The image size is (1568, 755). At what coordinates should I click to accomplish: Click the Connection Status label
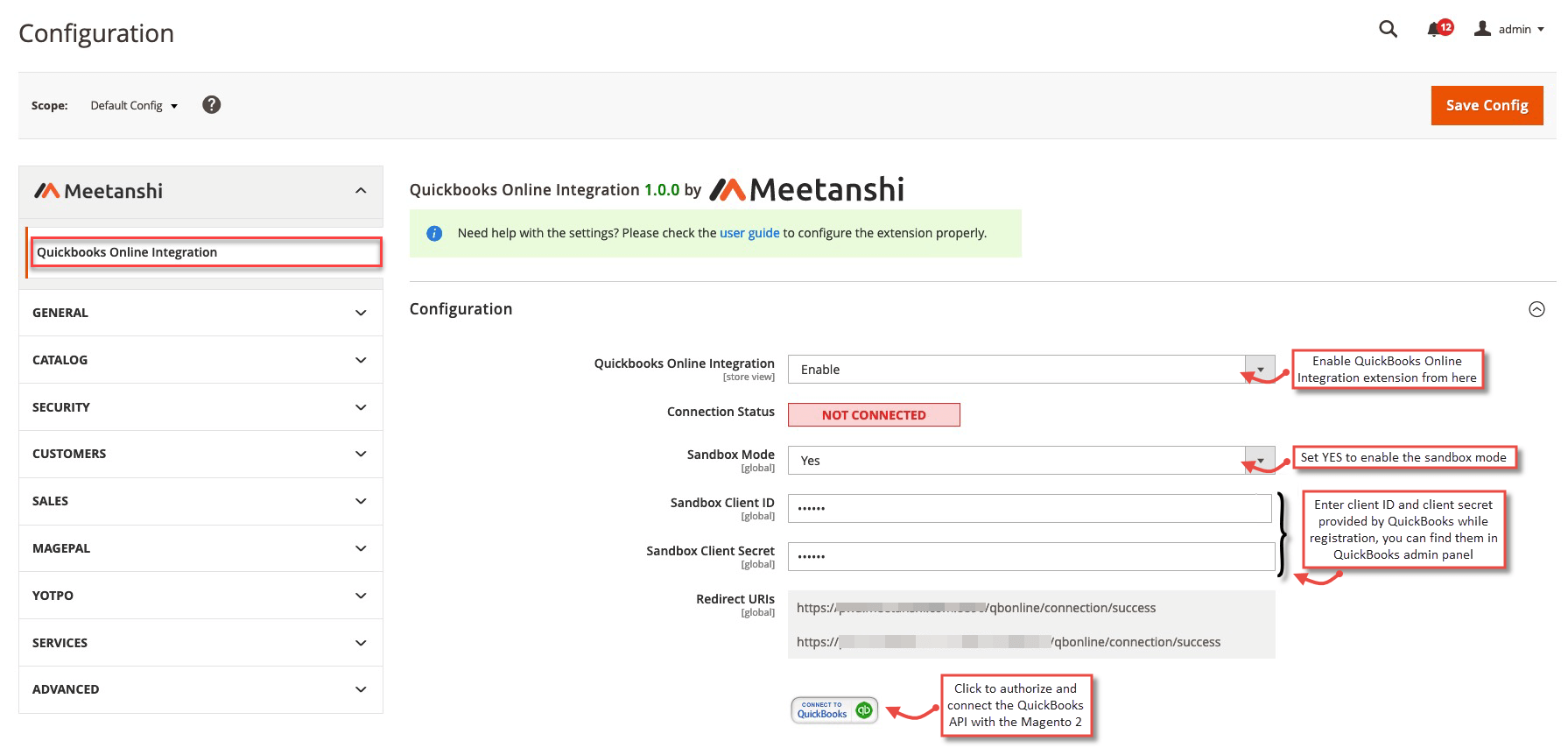(x=721, y=412)
